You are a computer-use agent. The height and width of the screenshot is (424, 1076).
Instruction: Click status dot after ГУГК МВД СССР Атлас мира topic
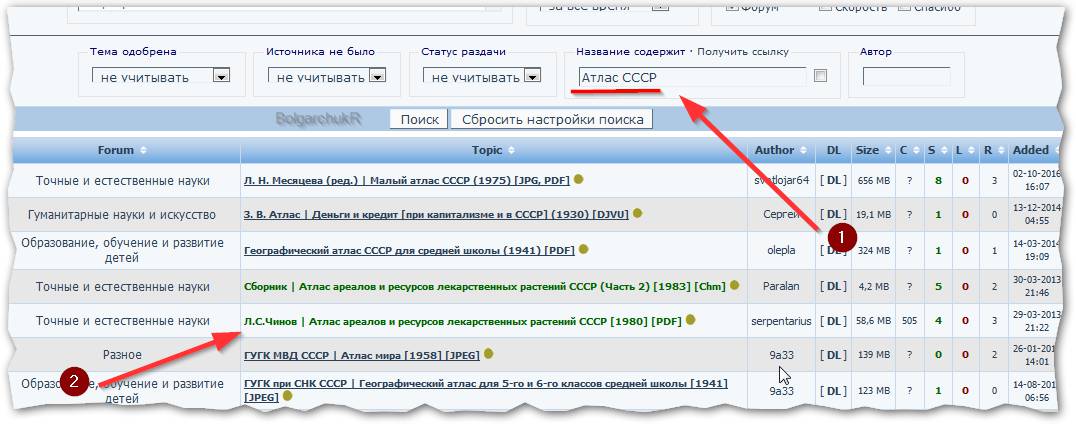[x=488, y=354]
